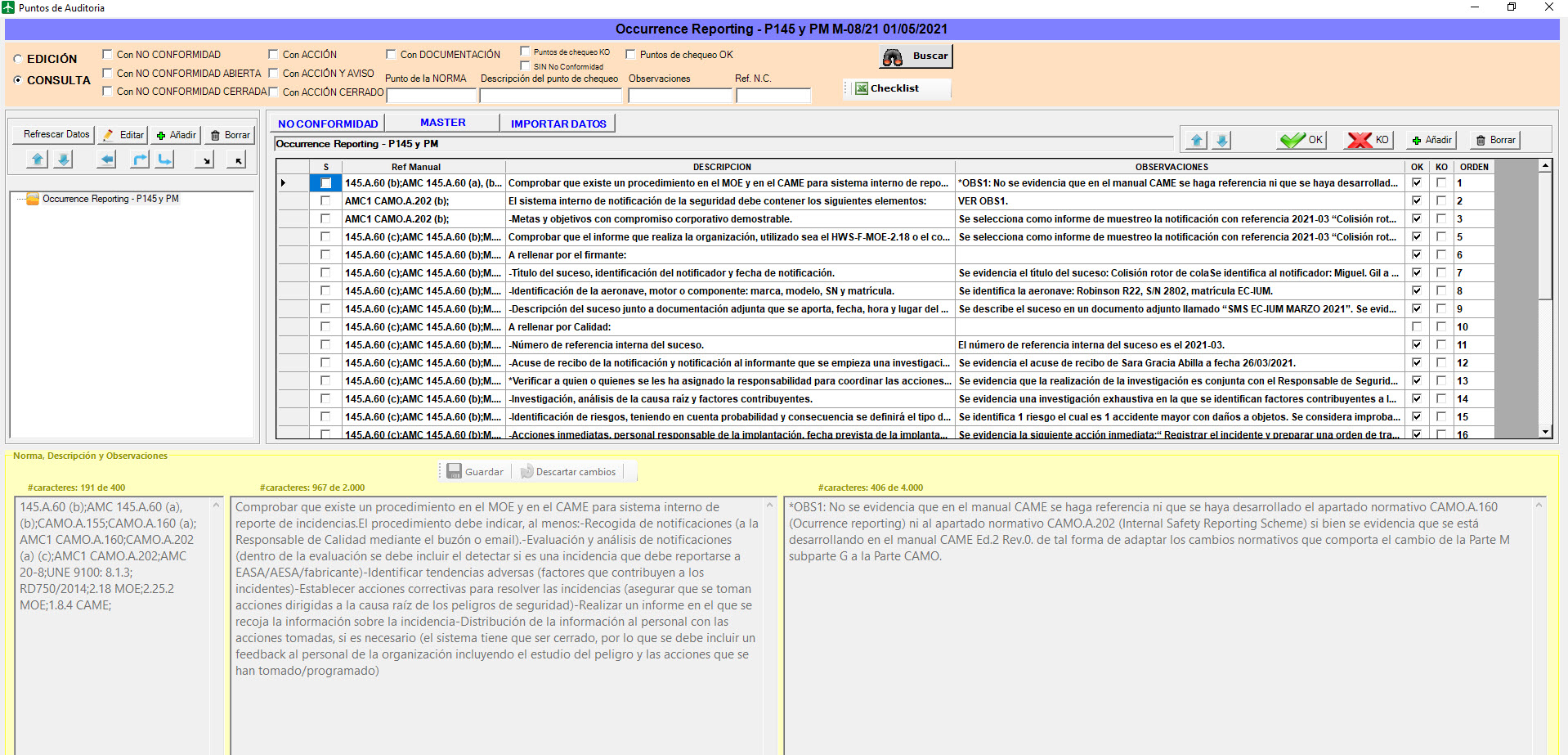Click the floppy disk Guardar button
The height and width of the screenshot is (755, 1568).
pos(475,472)
